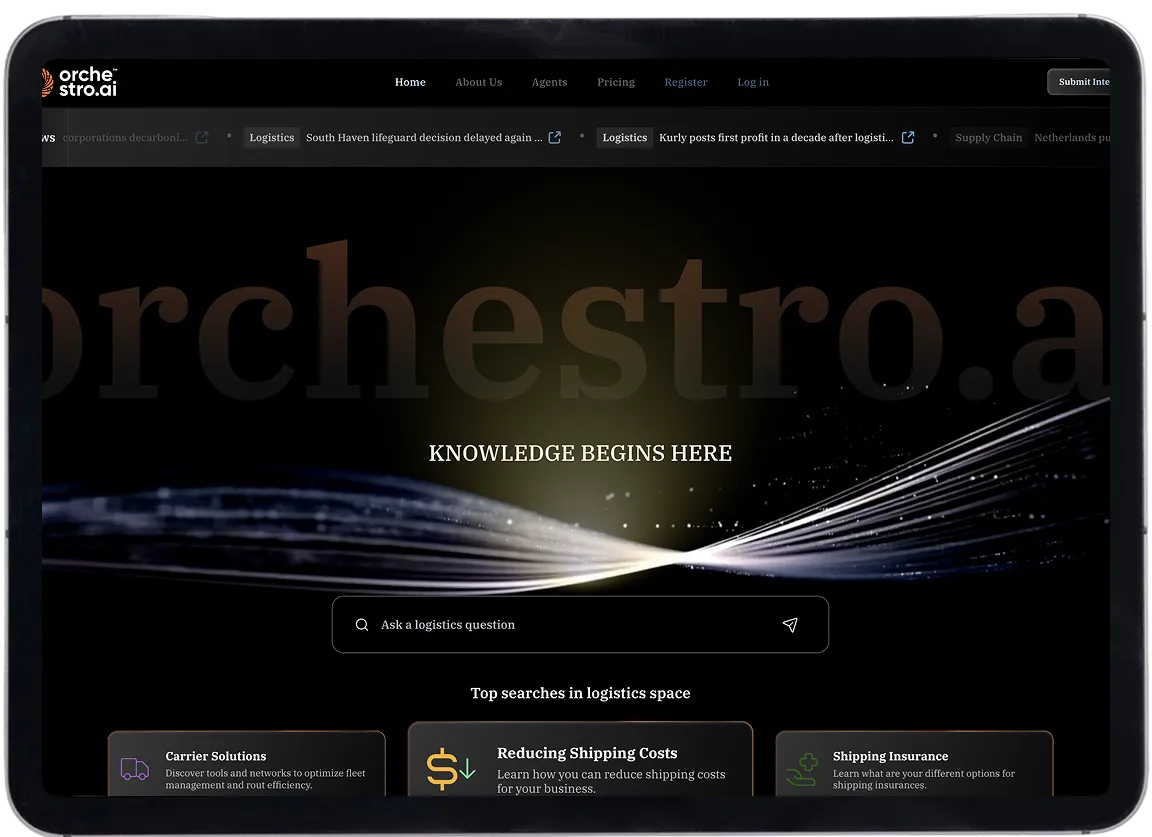Click inside the Ask a logistics question field

pyautogui.click(x=500, y=624)
